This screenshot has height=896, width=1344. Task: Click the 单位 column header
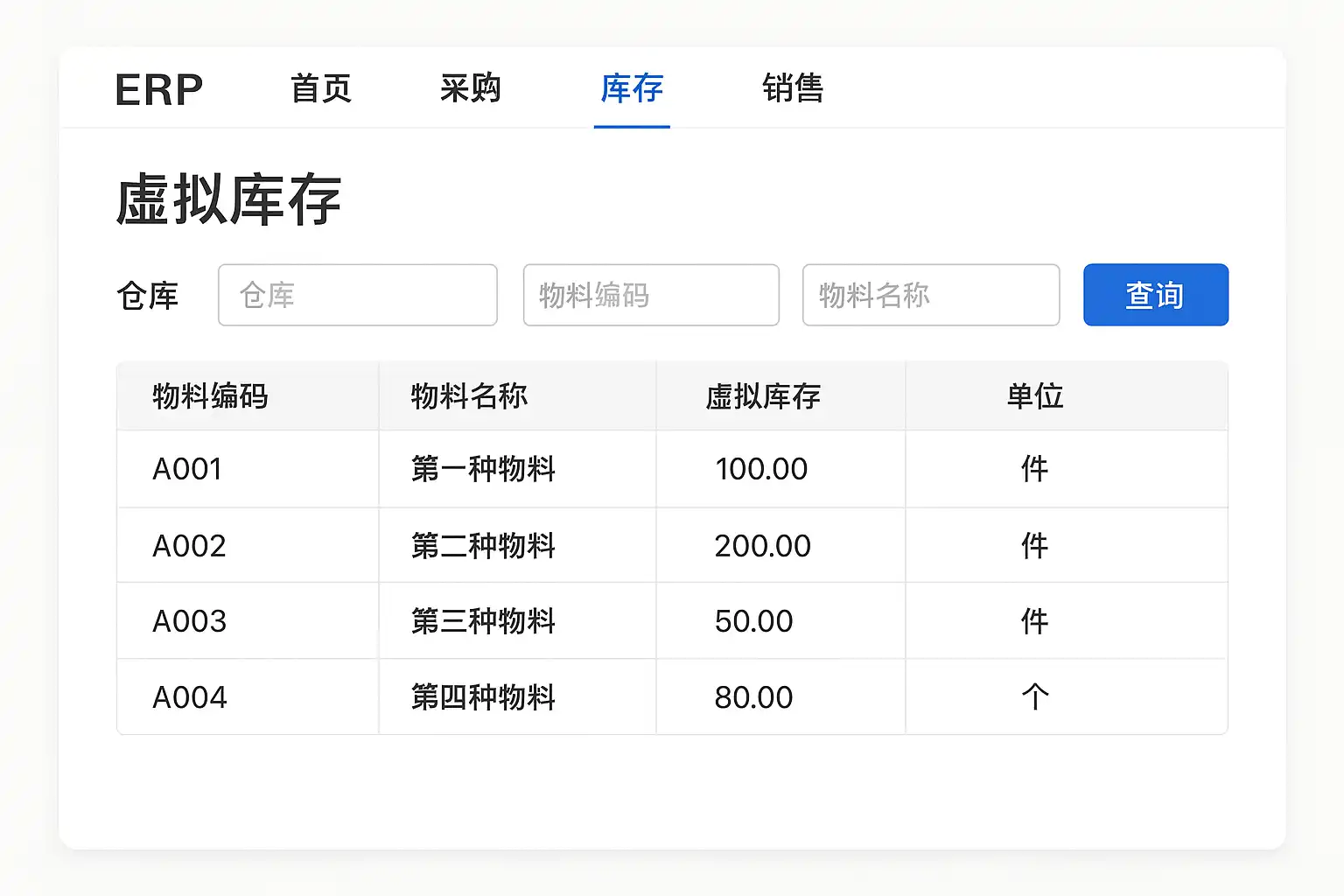pos(1034,396)
